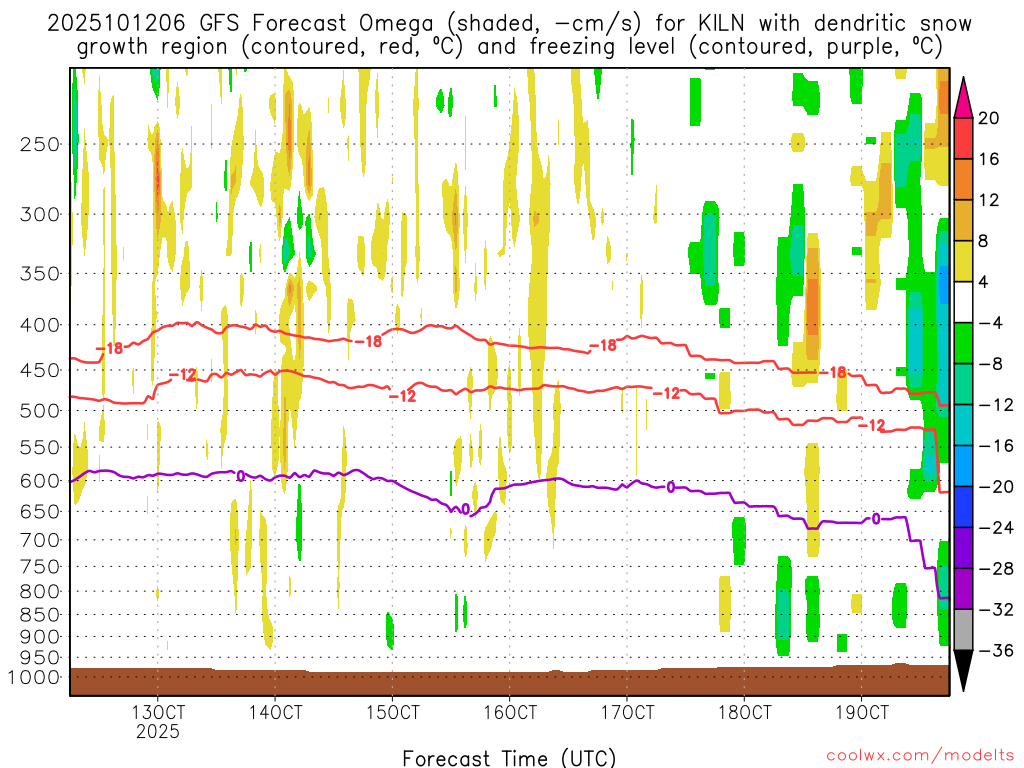Click the violet scale segment between -28 and -32
The width and height of the screenshot is (1024, 768).
[x=963, y=589]
